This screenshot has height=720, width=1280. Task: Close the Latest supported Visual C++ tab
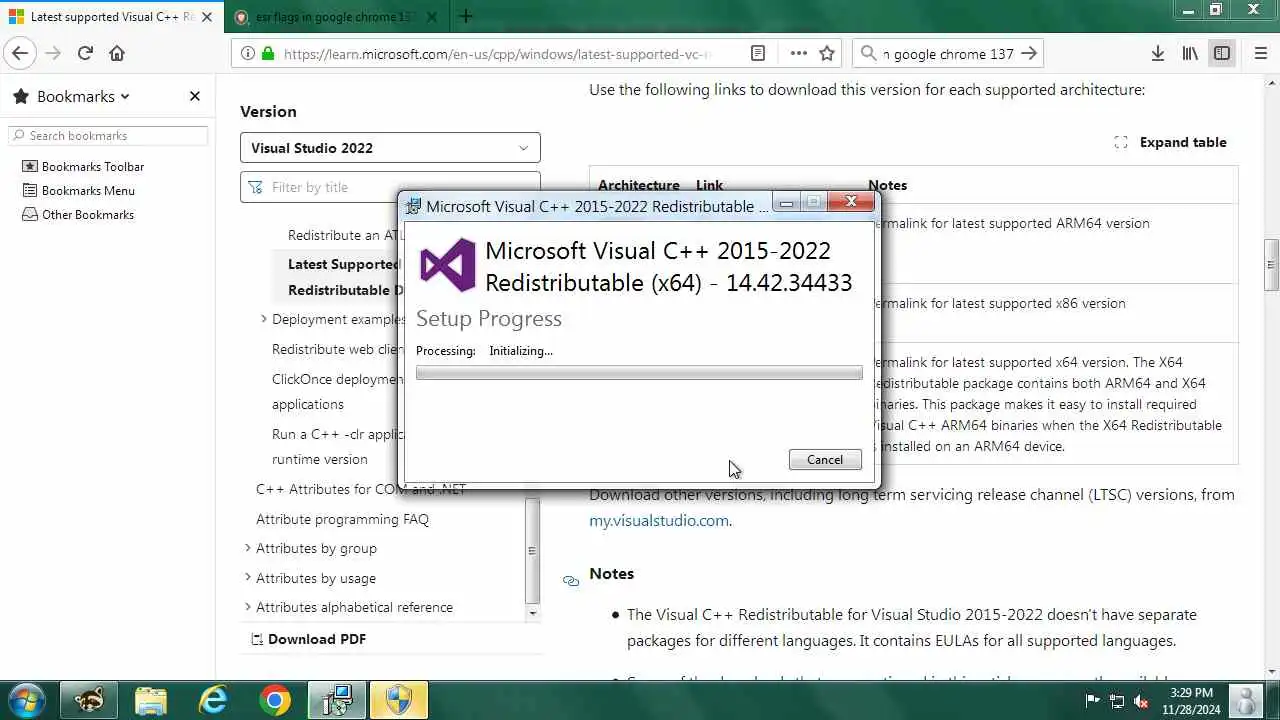[208, 17]
